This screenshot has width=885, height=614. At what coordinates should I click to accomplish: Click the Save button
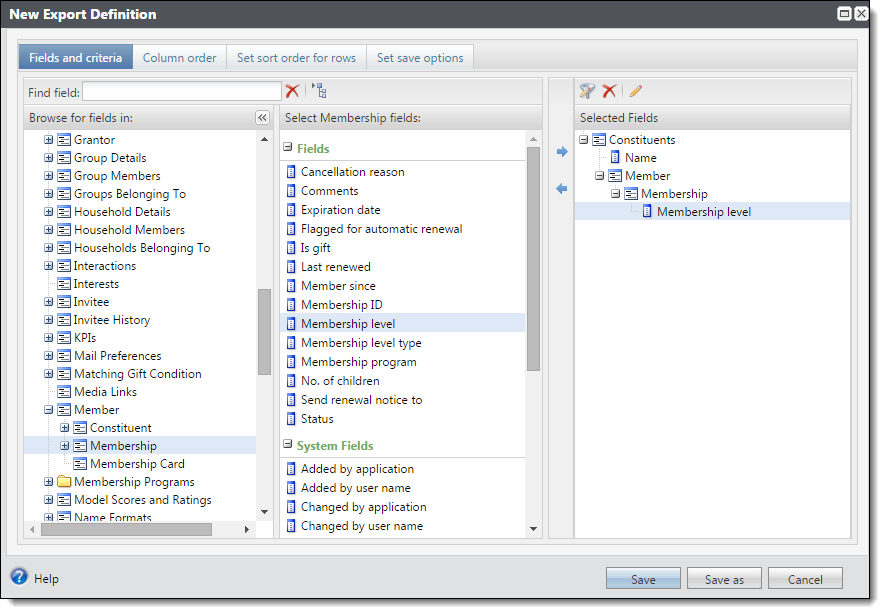click(x=643, y=579)
